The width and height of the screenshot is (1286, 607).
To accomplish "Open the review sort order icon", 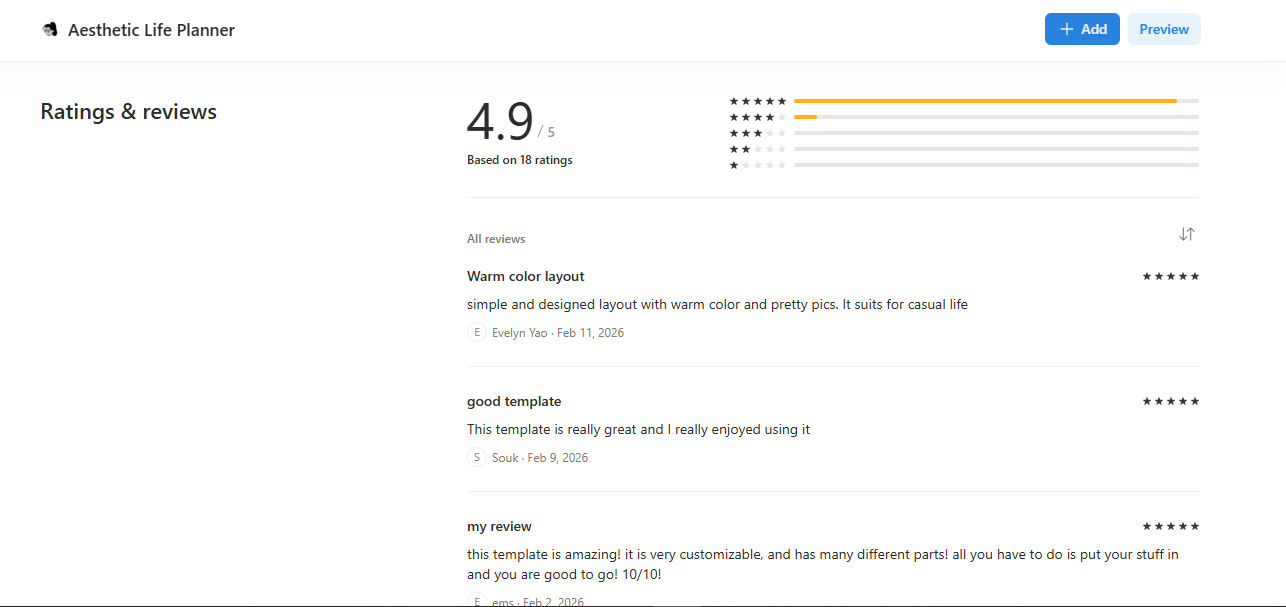I will click(1186, 234).
